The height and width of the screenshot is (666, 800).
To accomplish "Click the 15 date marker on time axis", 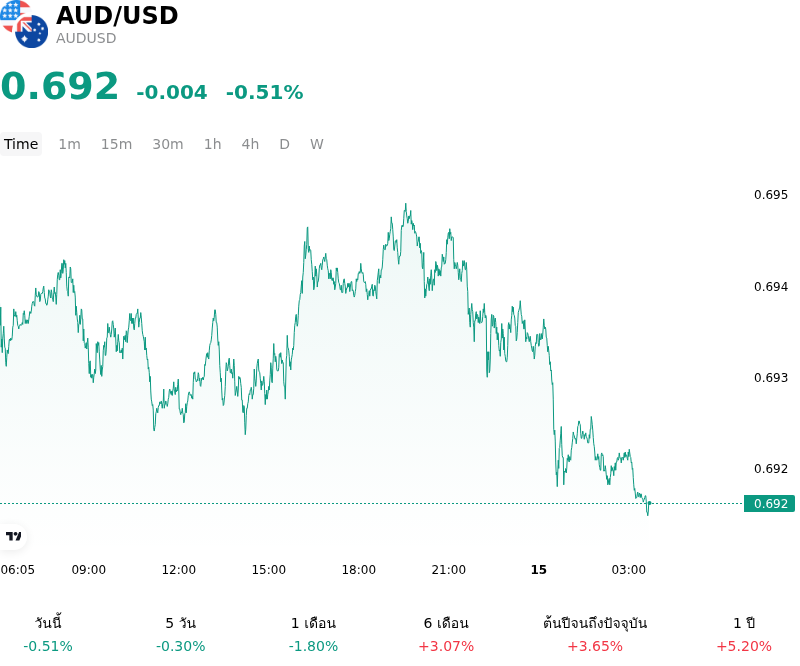I will (x=539, y=570).
